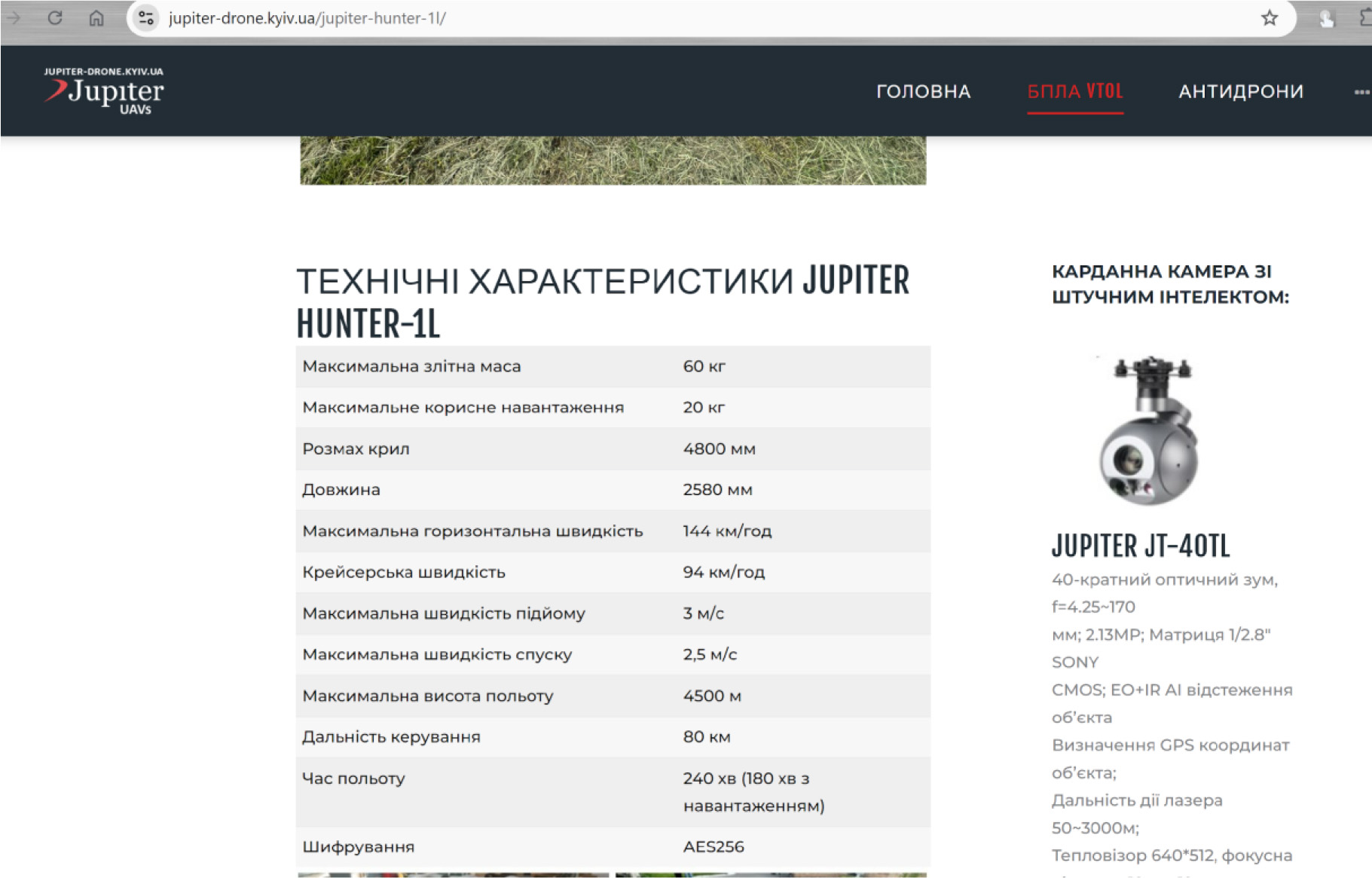Select the БПЛА VTOL menu item
The height and width of the screenshot is (878, 1372).
click(1075, 91)
